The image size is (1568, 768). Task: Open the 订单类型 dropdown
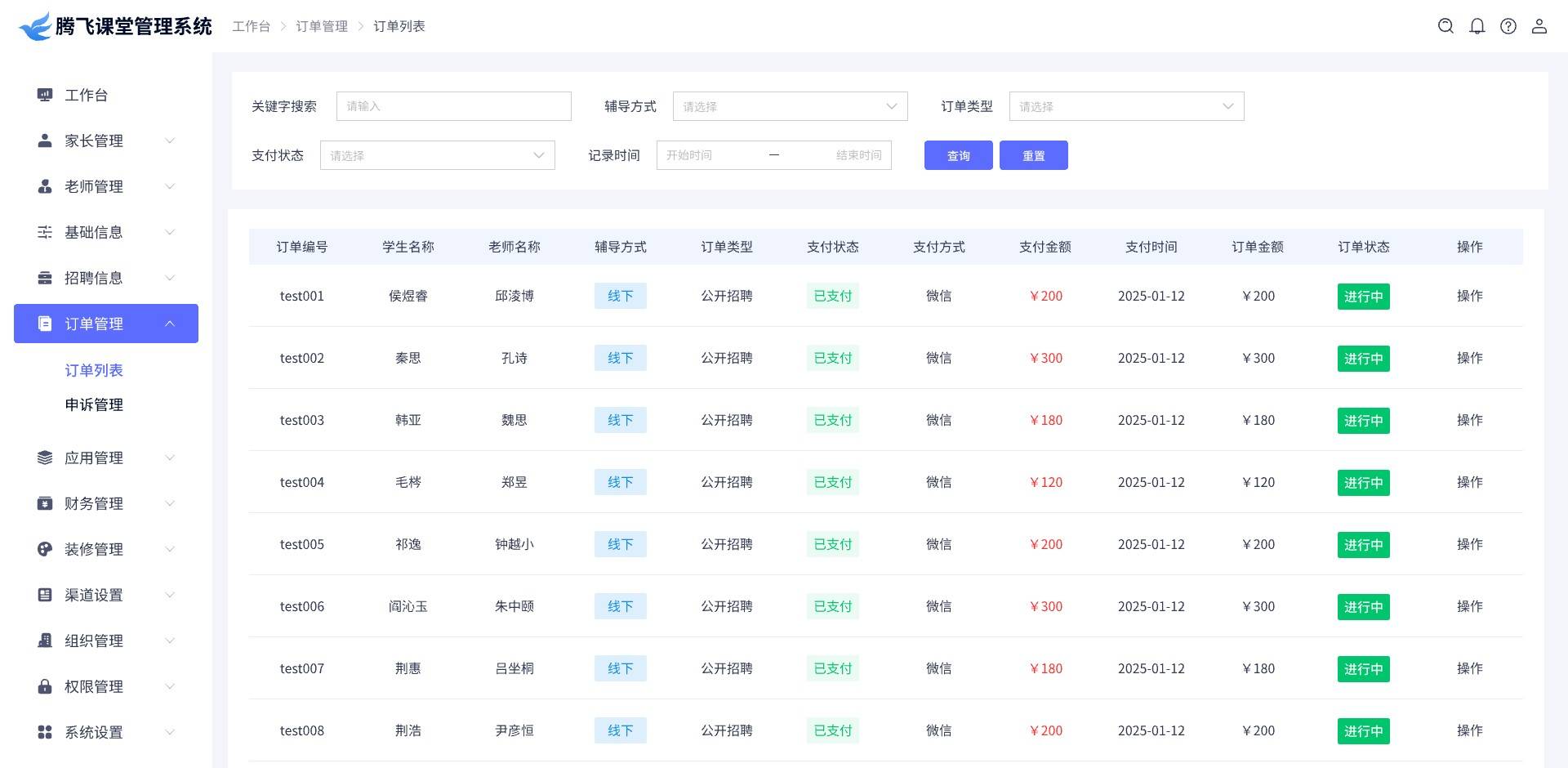[1125, 106]
